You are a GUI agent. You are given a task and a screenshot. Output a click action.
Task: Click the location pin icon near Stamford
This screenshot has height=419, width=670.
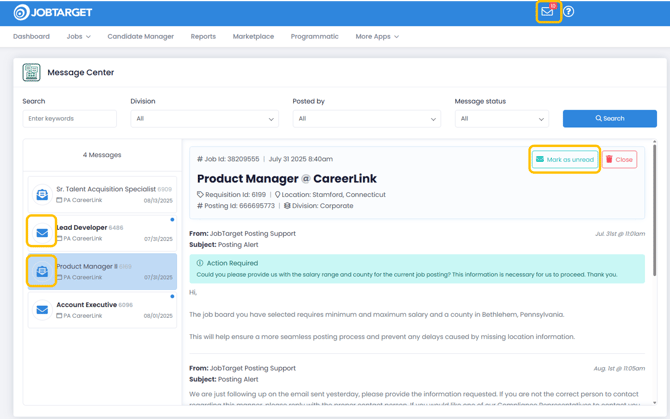(x=277, y=194)
